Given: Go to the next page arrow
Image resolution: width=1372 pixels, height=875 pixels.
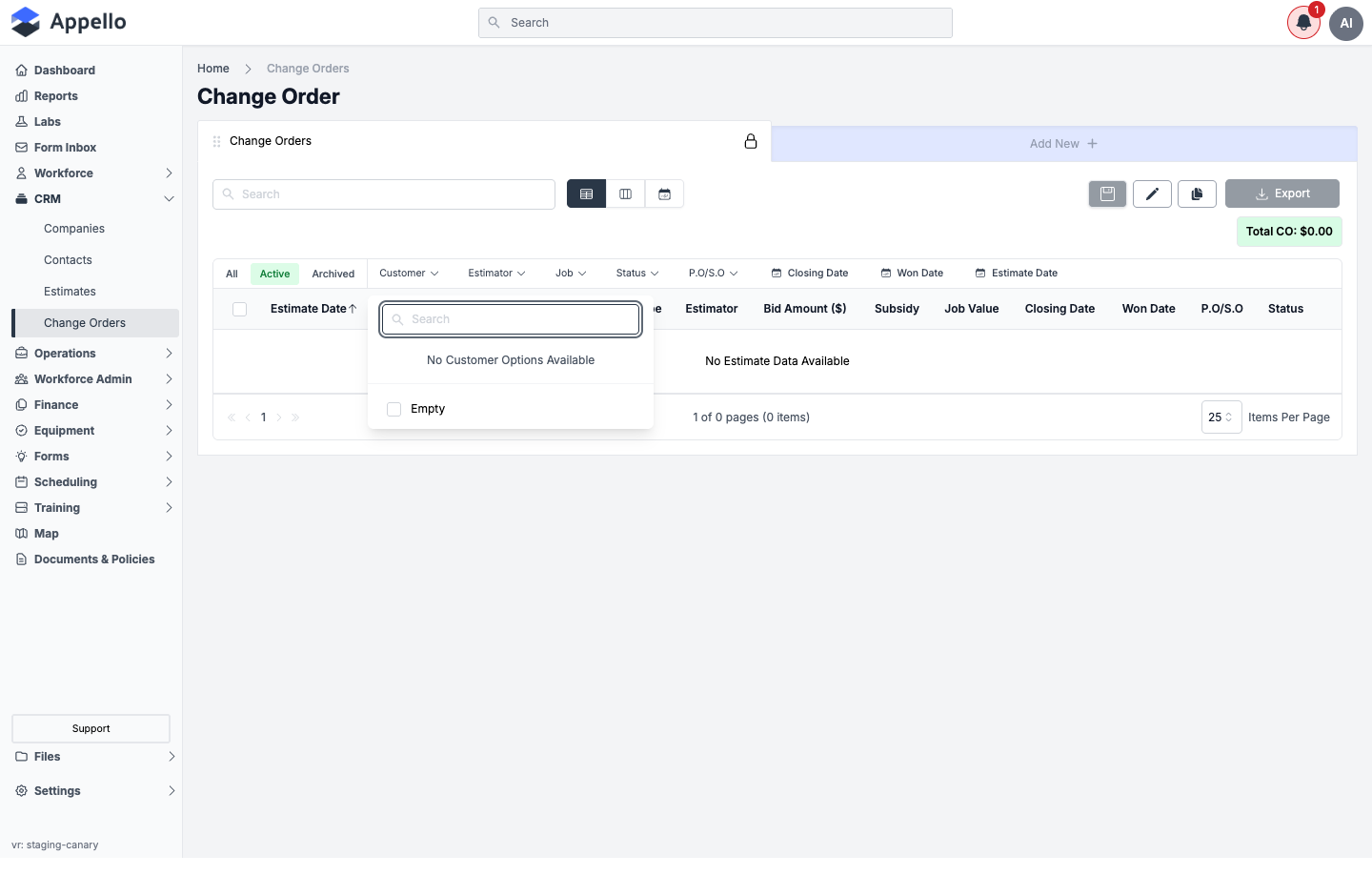Looking at the screenshot, I should click(279, 417).
